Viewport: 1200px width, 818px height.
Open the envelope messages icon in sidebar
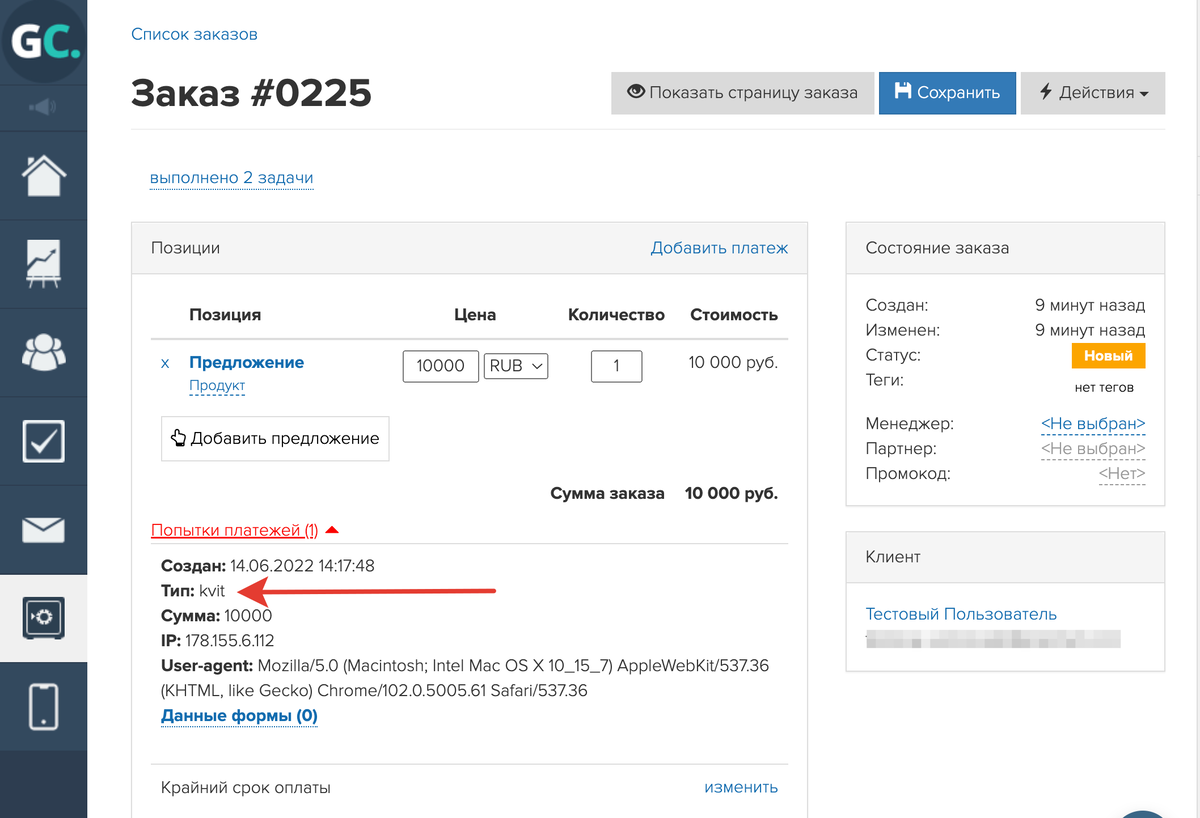point(43,529)
